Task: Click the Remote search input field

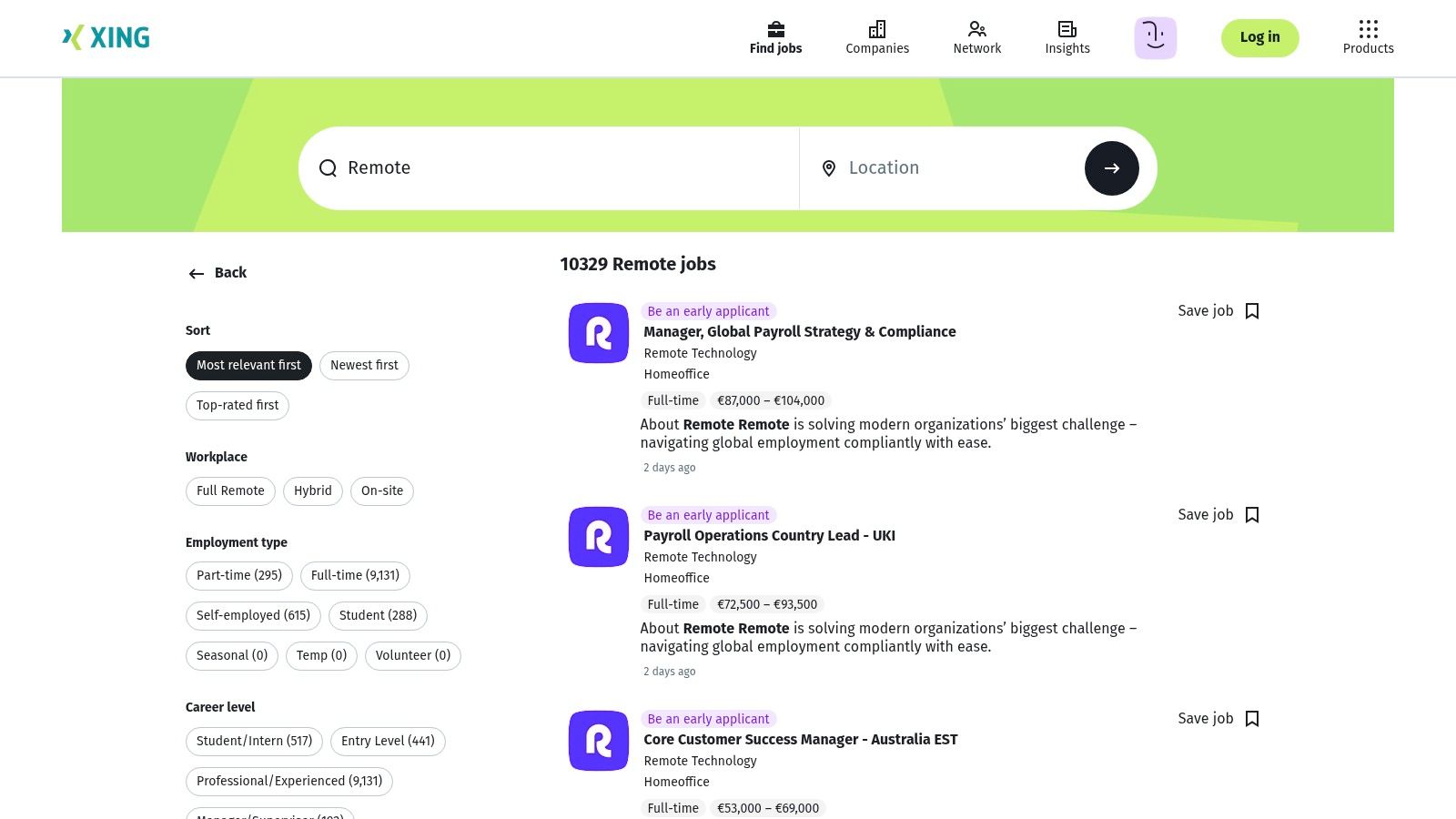Action: pos(546,168)
